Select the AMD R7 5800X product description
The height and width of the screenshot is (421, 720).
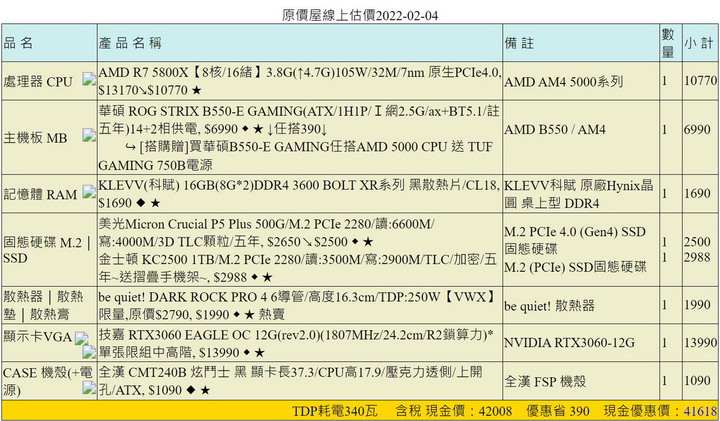pyautogui.click(x=299, y=81)
